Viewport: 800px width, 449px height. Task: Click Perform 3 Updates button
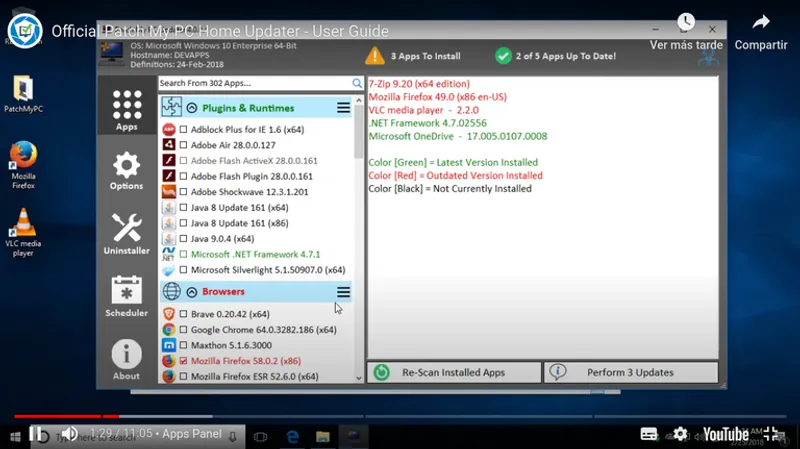point(631,372)
